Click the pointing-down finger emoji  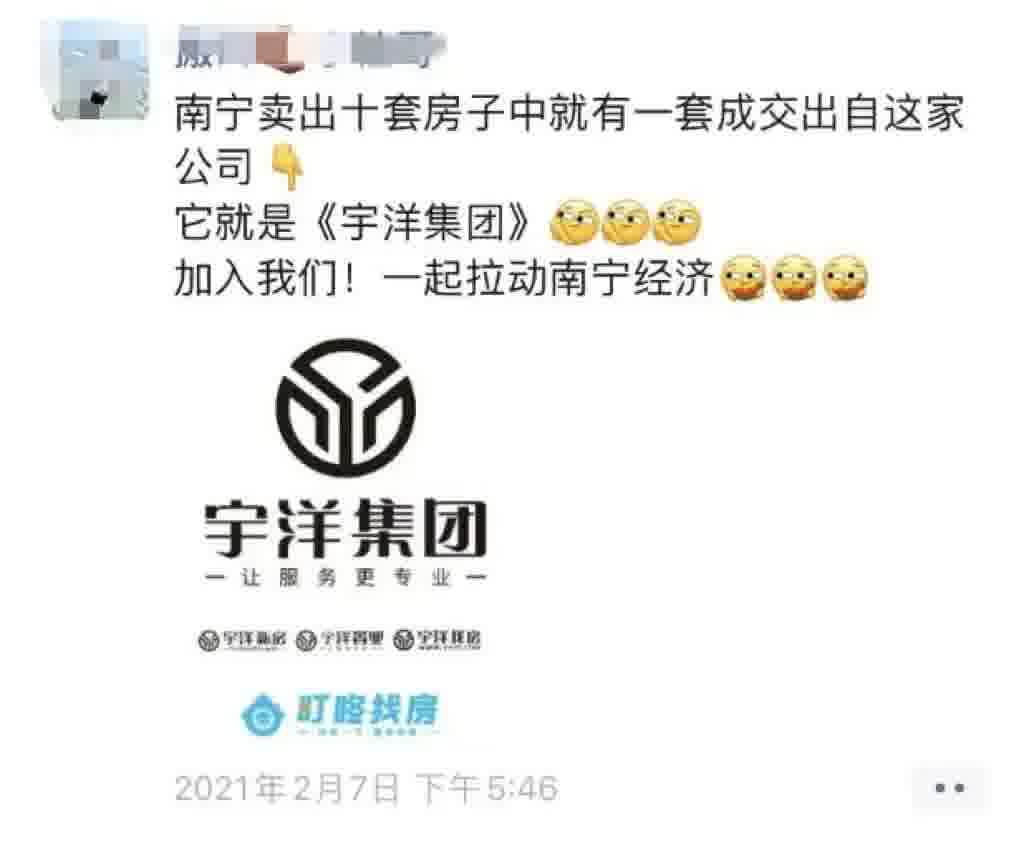pos(288,168)
